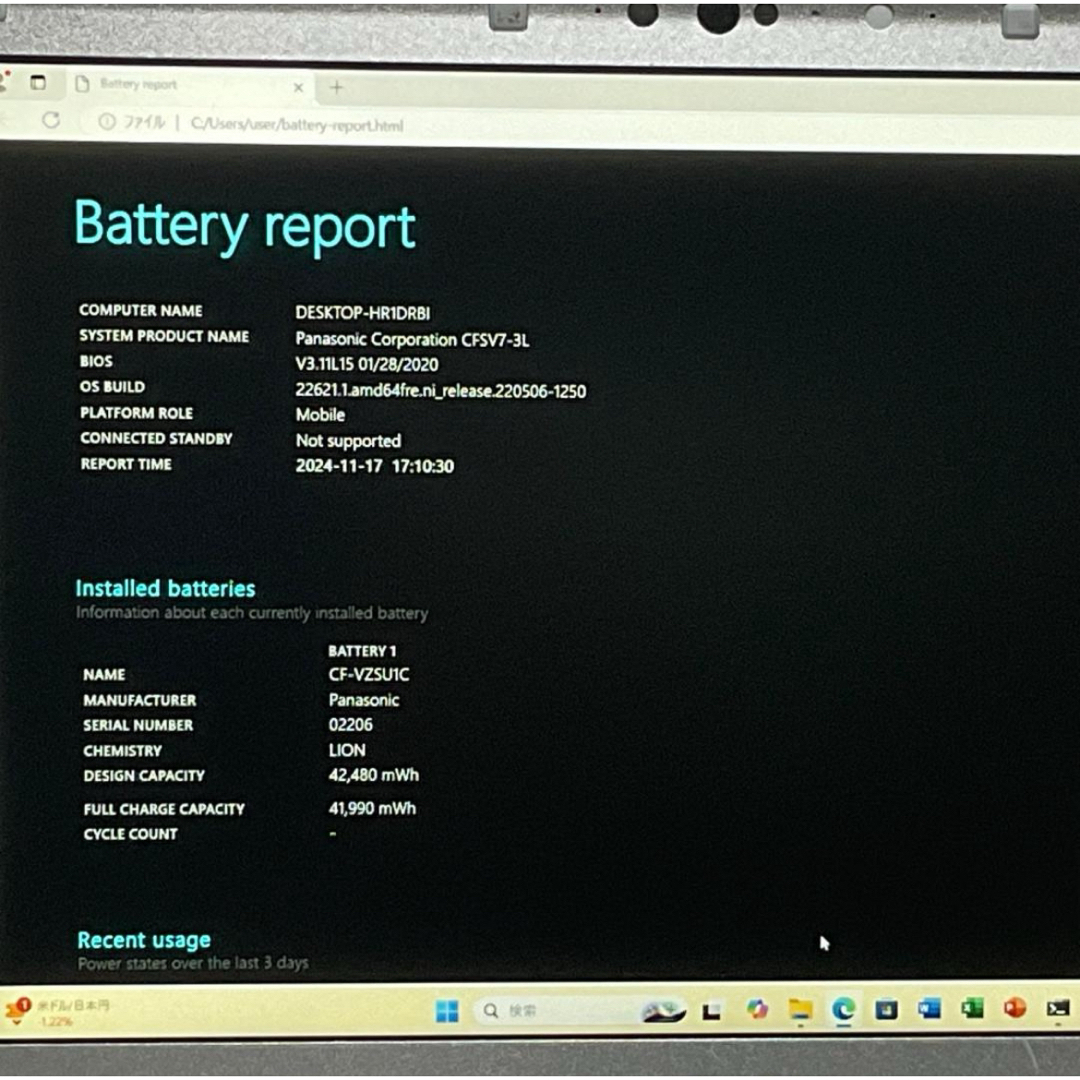Open the Windows Start menu

(x=447, y=1010)
